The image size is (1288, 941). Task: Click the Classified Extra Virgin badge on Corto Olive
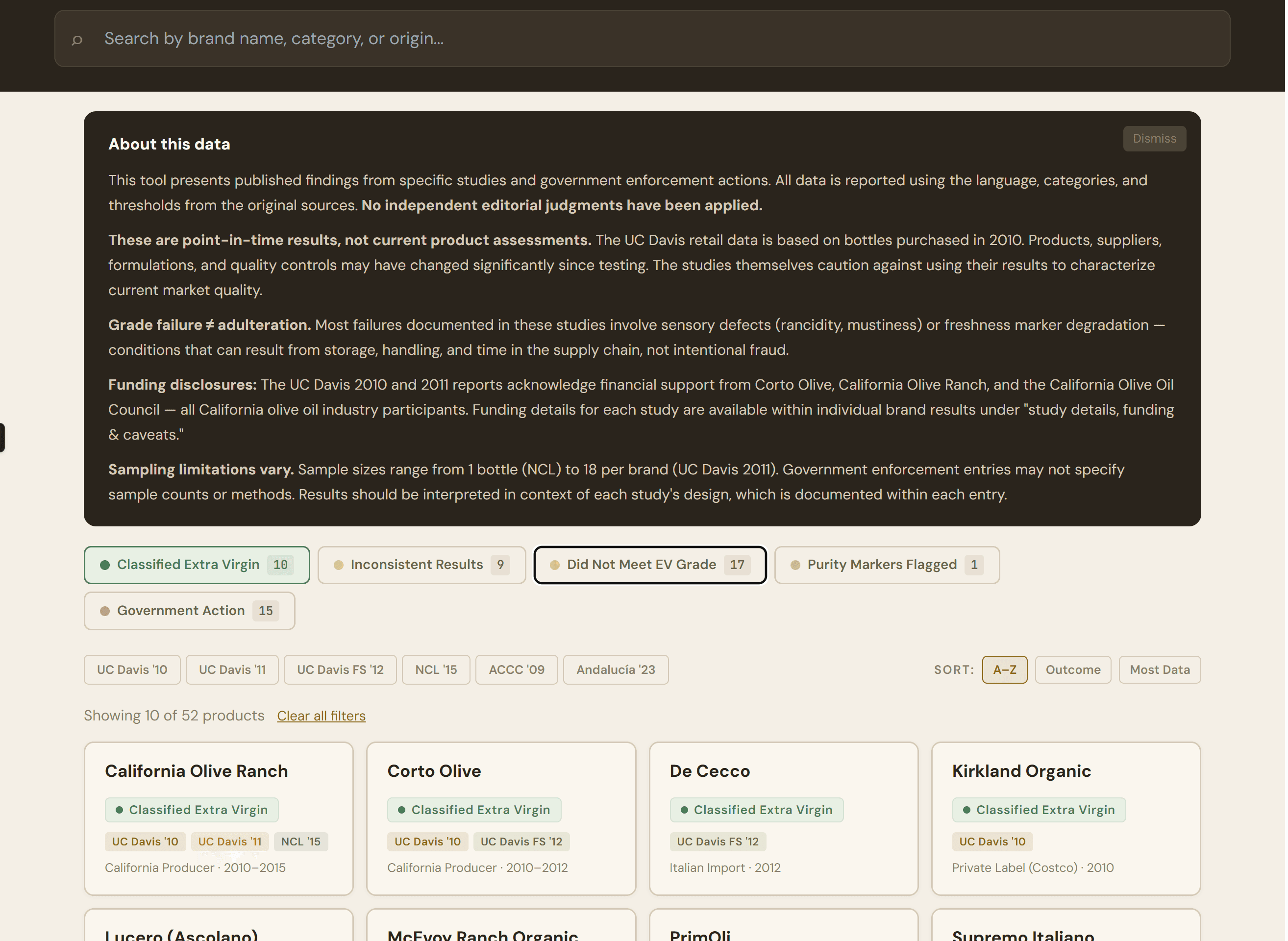click(475, 811)
